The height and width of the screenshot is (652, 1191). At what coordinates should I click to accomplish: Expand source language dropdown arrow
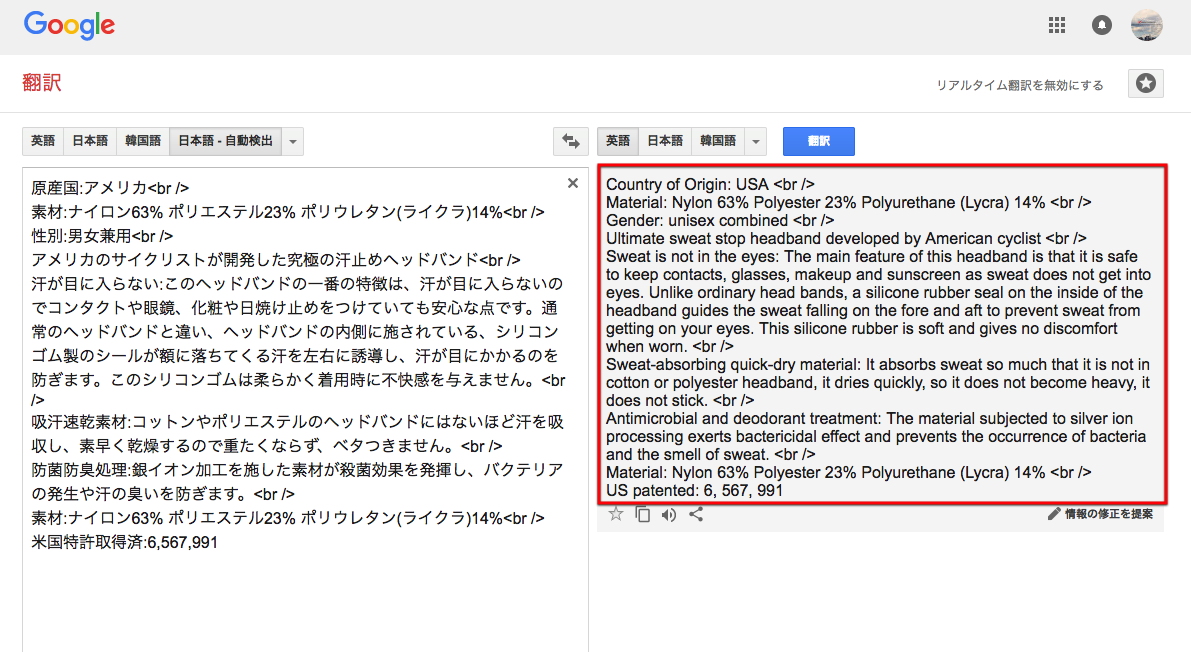point(293,142)
